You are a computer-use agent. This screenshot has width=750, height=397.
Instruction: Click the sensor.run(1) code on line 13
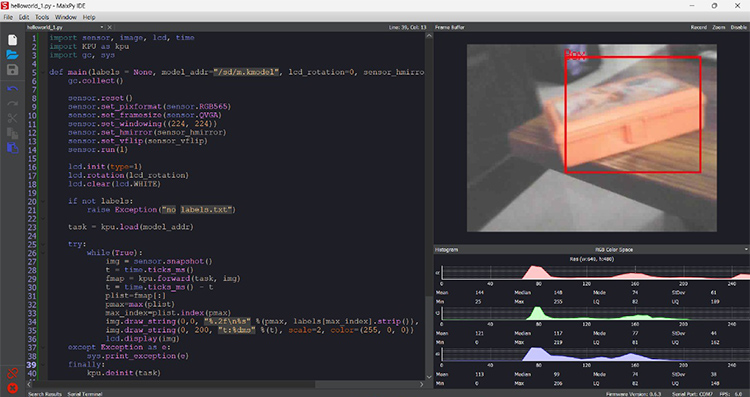point(98,150)
